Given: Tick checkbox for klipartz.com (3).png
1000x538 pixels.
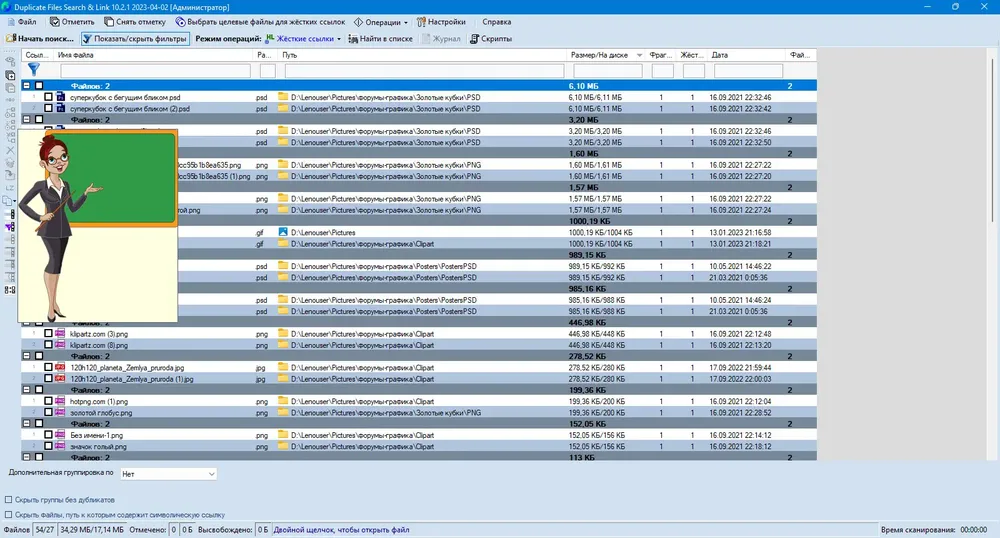Looking at the screenshot, I should click(48, 333).
